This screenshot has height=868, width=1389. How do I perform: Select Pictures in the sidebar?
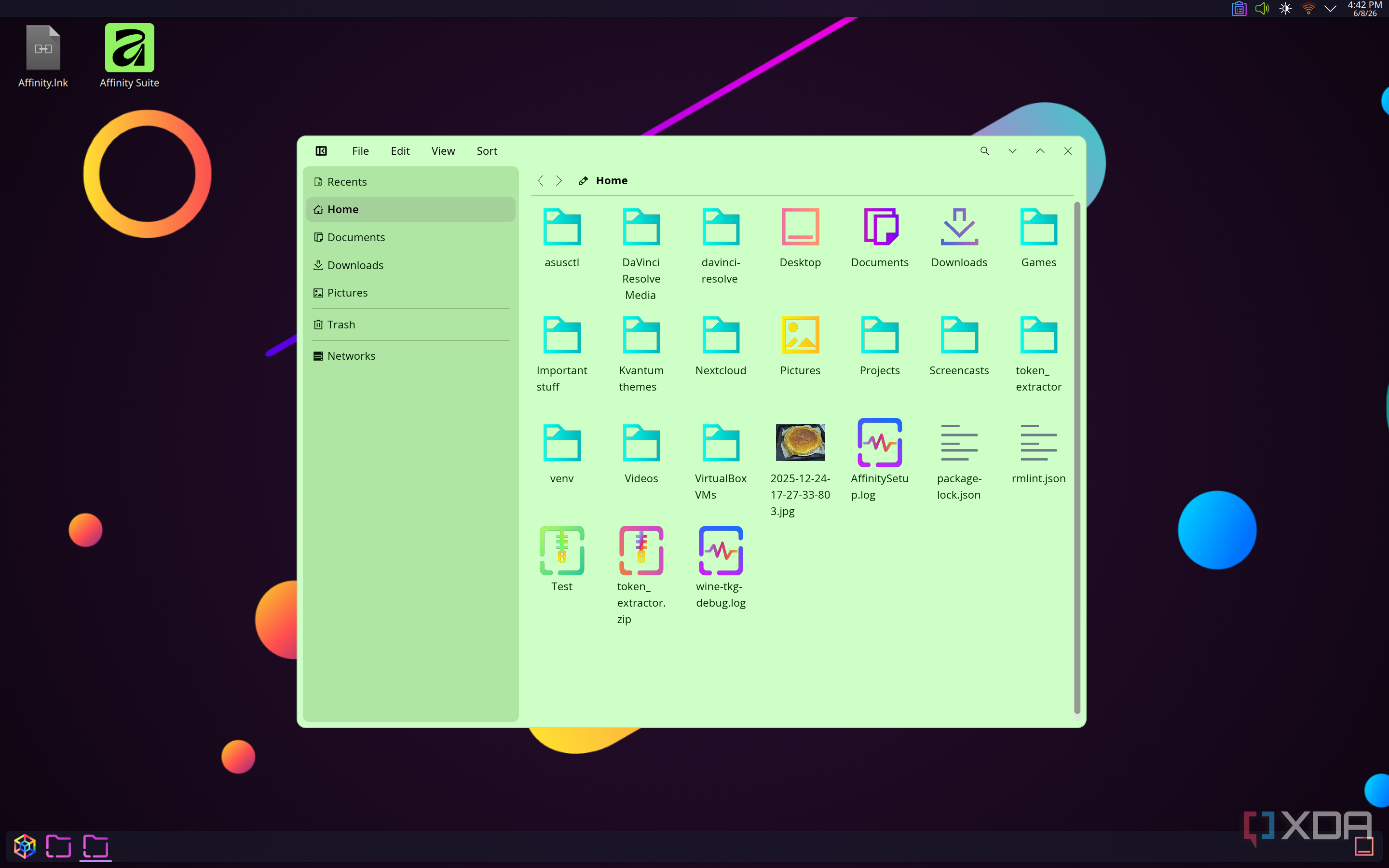410,293
